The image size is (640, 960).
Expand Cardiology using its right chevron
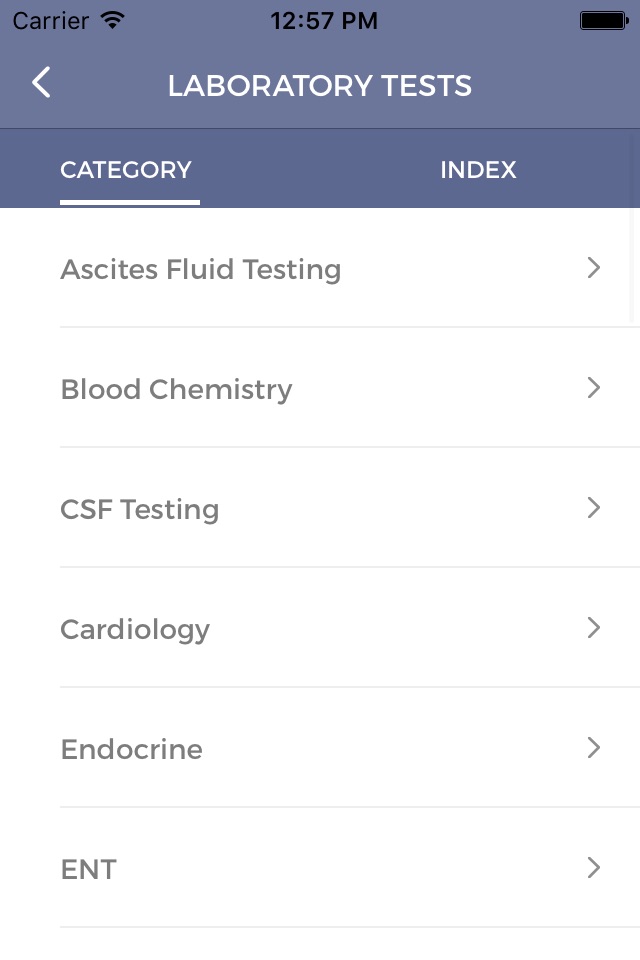pyautogui.click(x=593, y=628)
